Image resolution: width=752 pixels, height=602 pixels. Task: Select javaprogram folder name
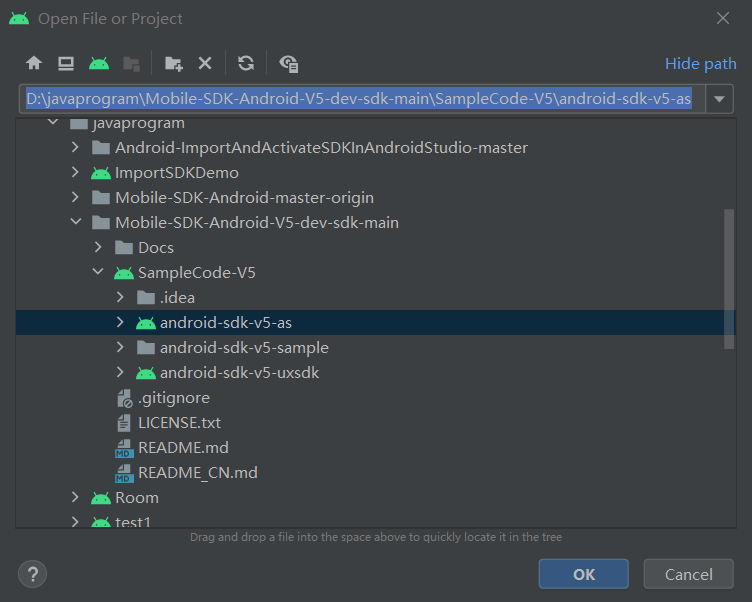138,123
